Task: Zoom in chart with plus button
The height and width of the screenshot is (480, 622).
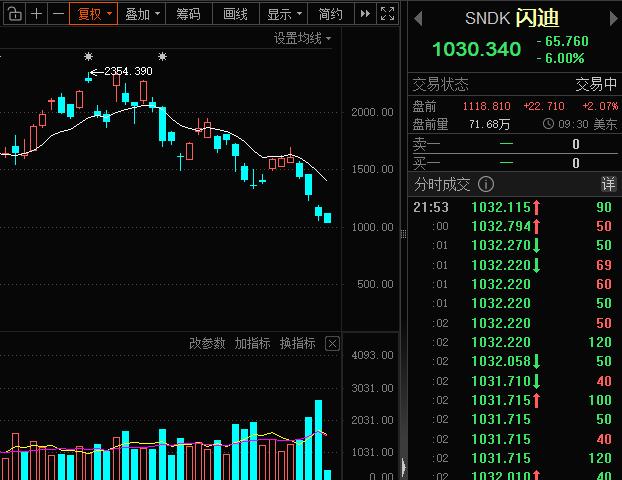Action: [36, 14]
